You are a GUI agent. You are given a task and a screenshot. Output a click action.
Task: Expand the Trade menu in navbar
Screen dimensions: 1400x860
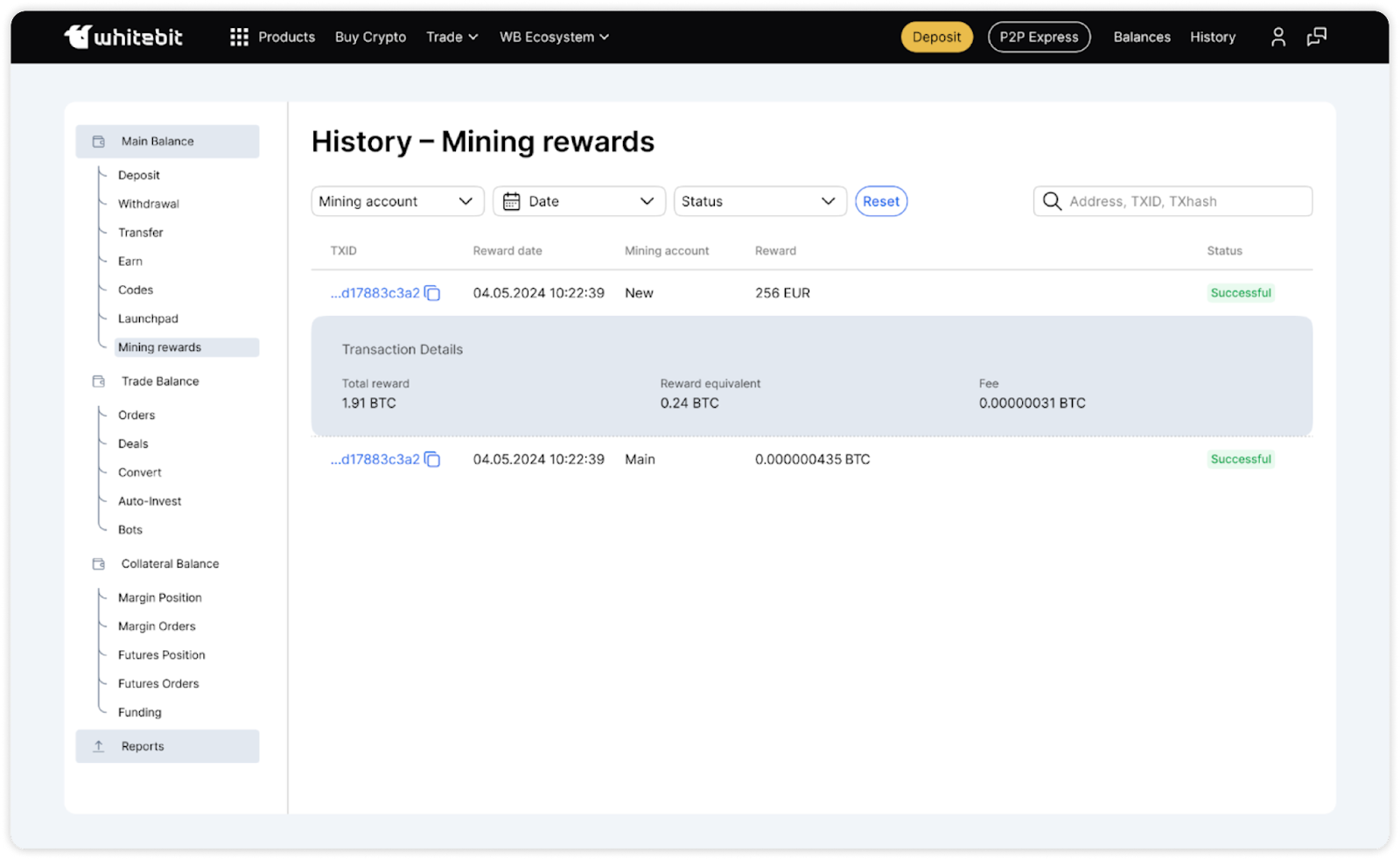[x=451, y=37]
